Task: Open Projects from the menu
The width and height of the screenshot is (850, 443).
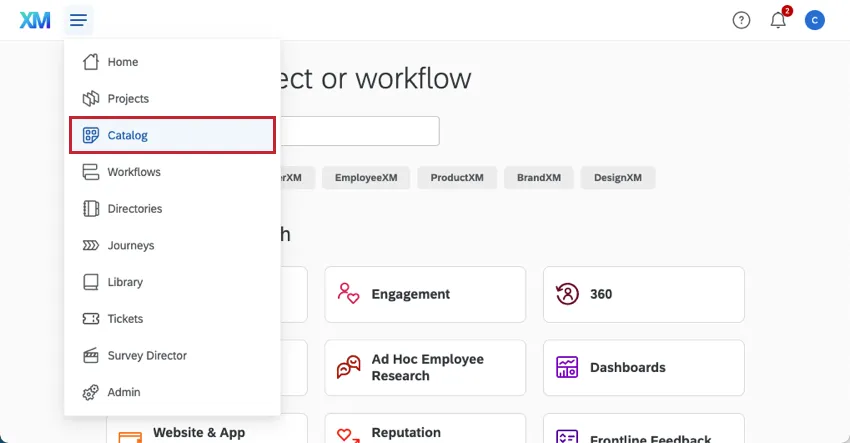Action: 128,99
